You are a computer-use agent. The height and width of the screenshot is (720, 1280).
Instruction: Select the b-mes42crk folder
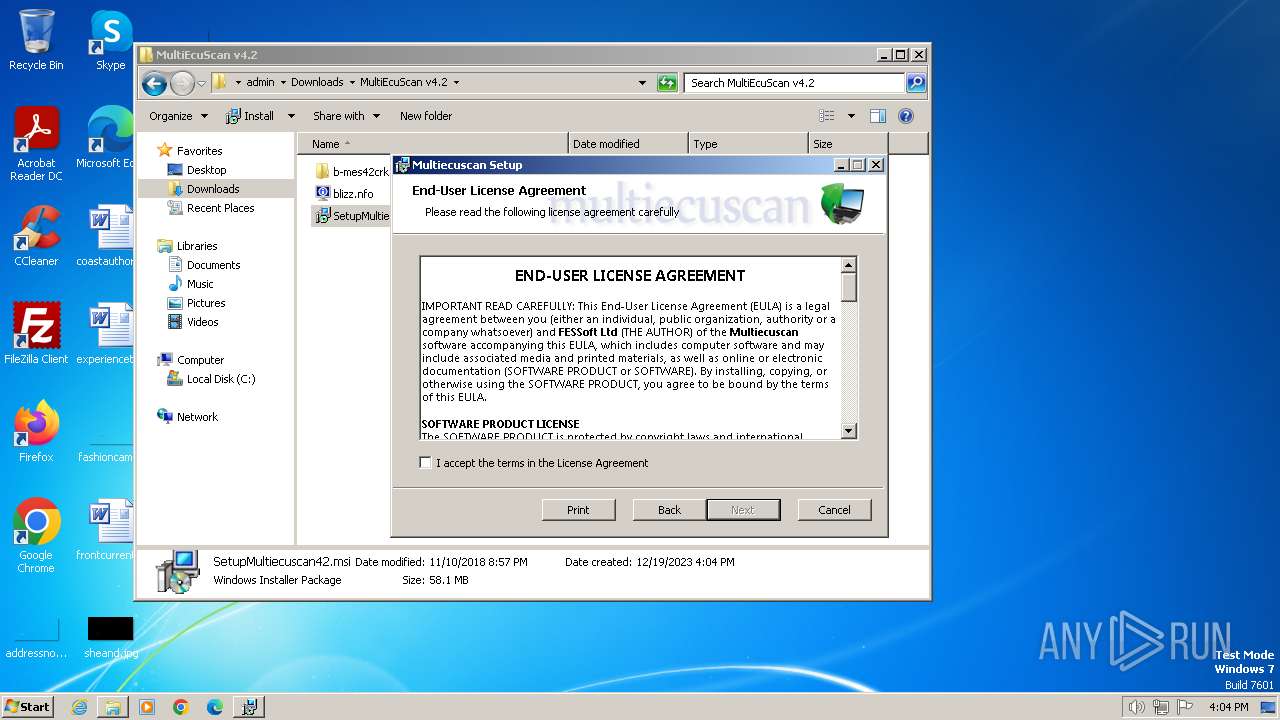pos(352,172)
